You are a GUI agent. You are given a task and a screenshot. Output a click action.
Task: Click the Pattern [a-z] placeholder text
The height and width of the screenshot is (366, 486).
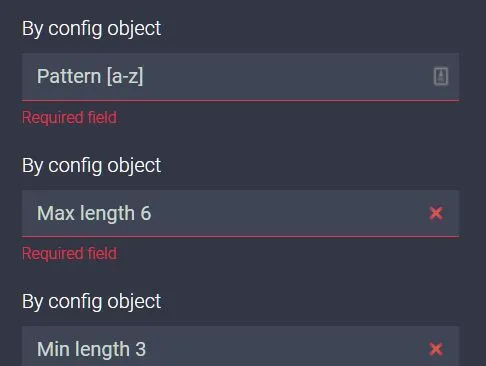click(x=90, y=76)
